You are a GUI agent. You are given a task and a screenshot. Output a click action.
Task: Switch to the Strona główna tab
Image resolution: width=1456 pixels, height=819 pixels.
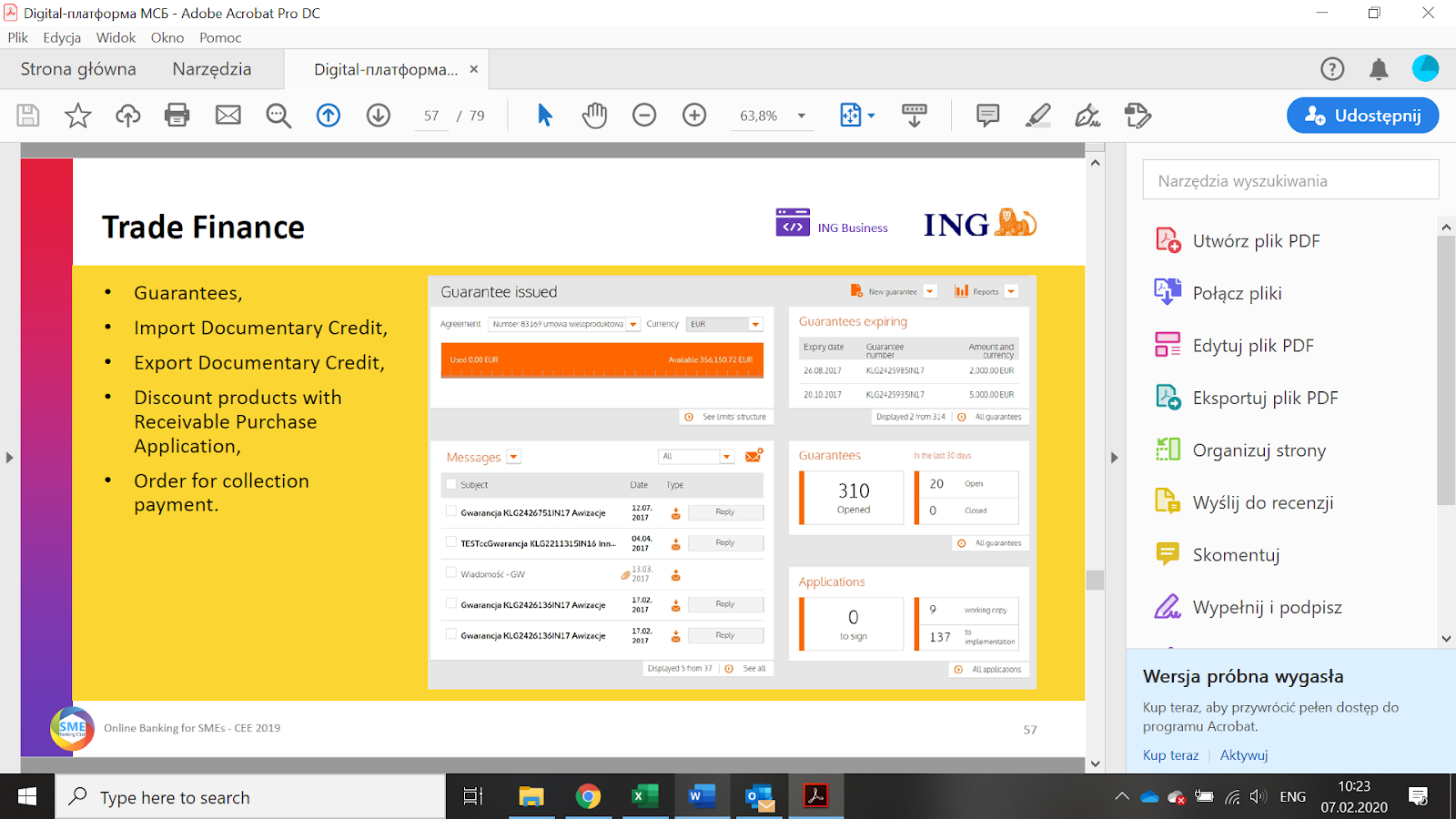(x=78, y=69)
